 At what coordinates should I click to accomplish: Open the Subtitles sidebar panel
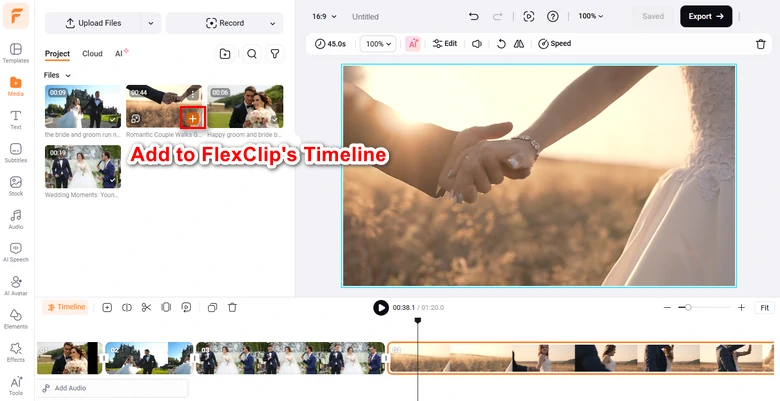coord(16,153)
